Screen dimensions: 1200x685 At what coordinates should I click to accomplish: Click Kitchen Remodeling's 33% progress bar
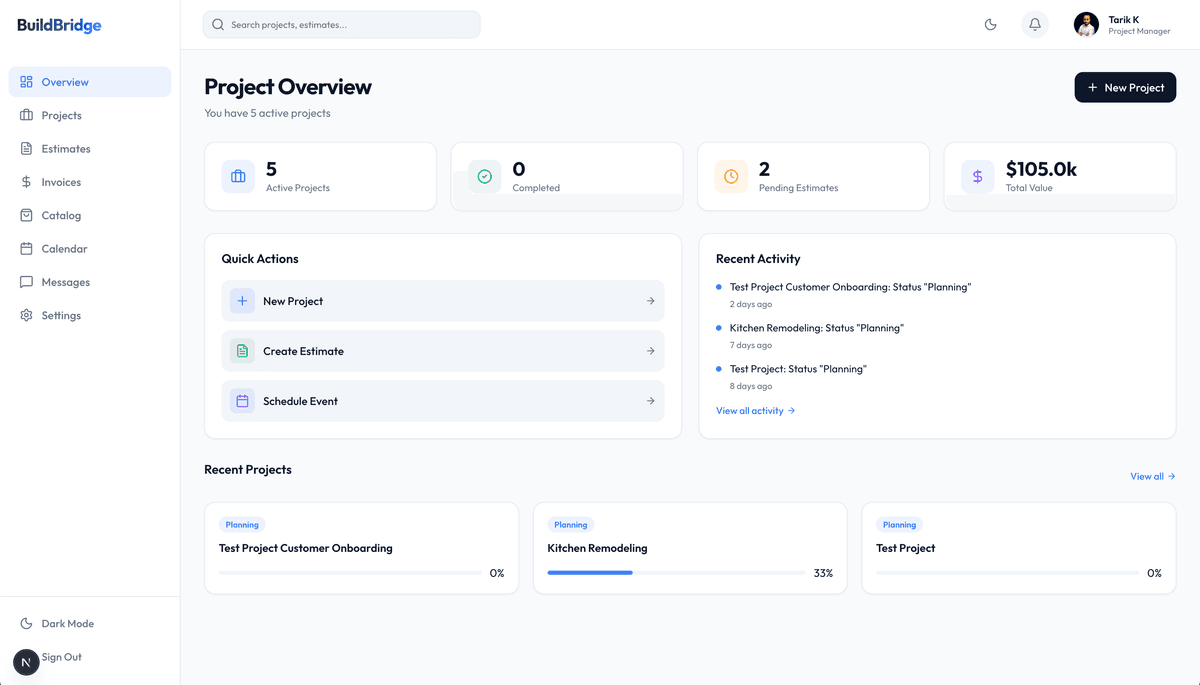676,572
